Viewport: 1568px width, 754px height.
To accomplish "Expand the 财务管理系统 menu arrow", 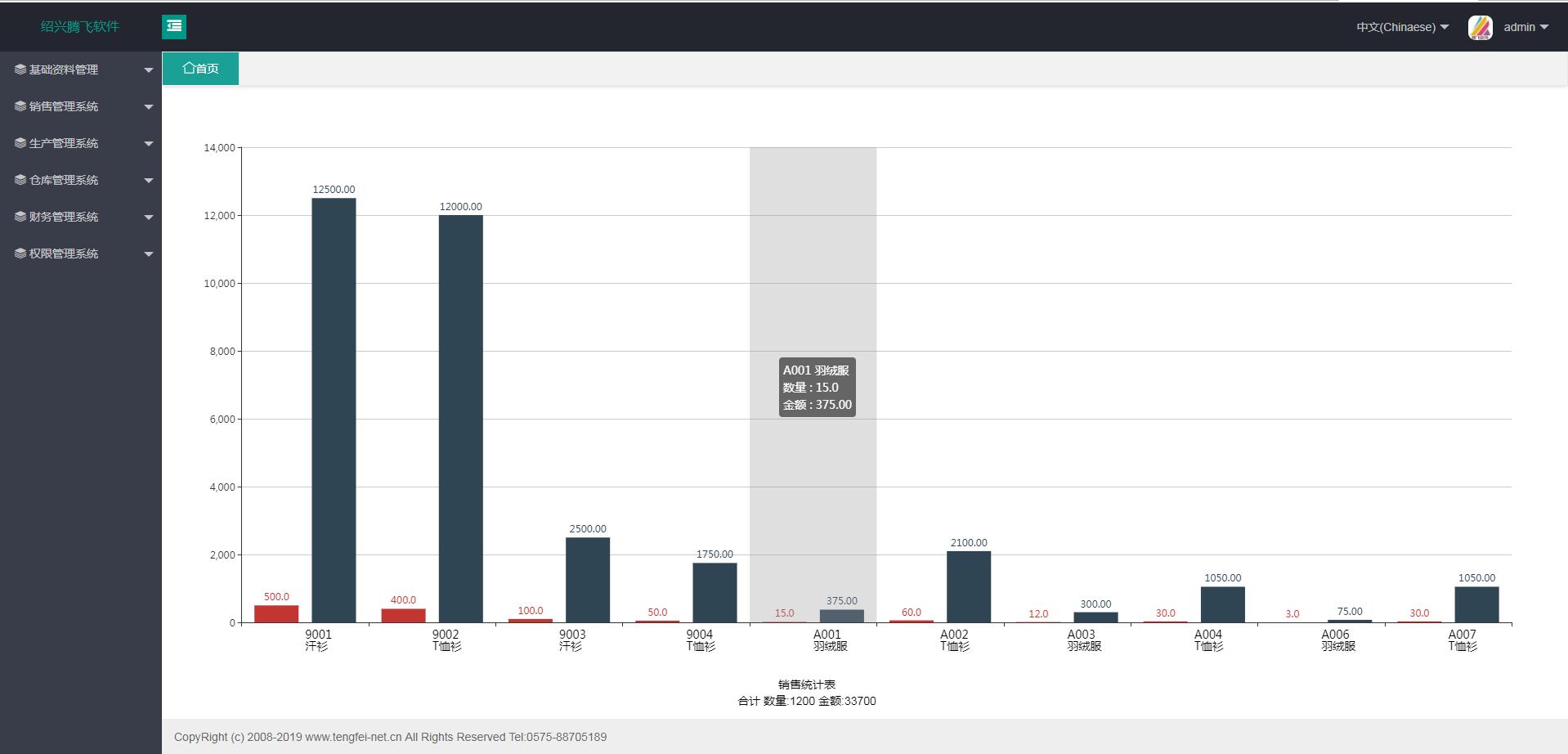I will point(149,218).
